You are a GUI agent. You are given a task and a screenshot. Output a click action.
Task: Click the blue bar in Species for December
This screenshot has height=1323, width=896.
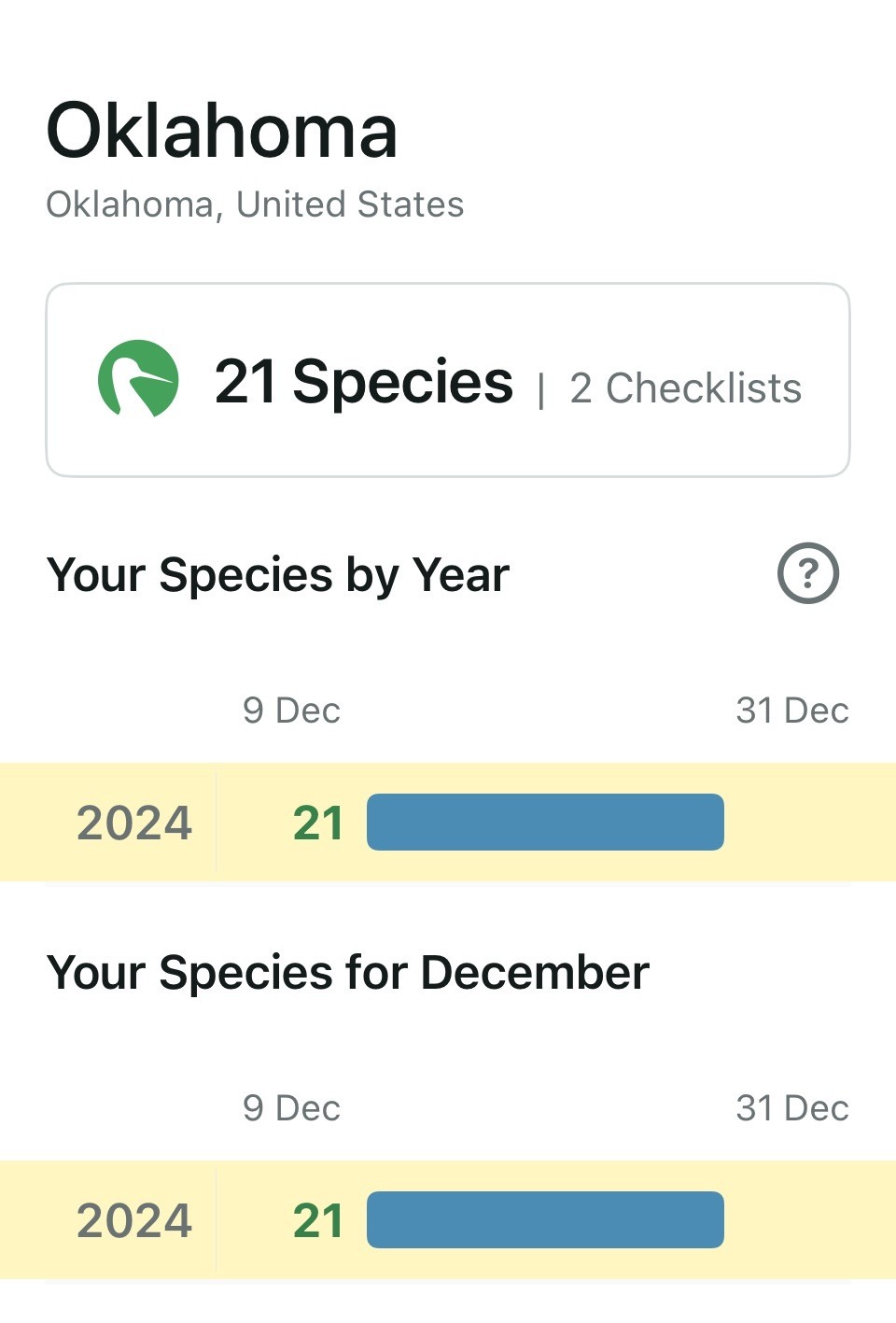click(x=545, y=1220)
